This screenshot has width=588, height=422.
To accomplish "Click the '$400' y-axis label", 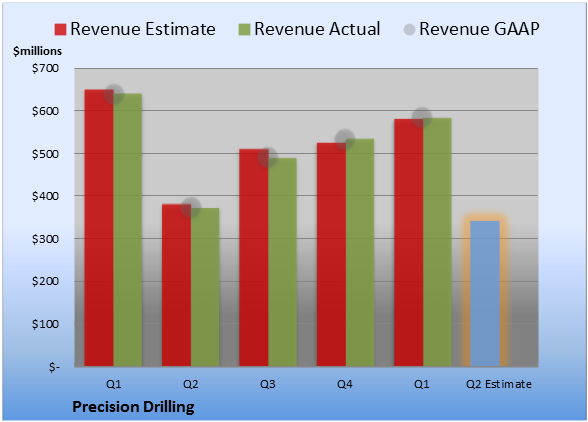I will point(45,196).
